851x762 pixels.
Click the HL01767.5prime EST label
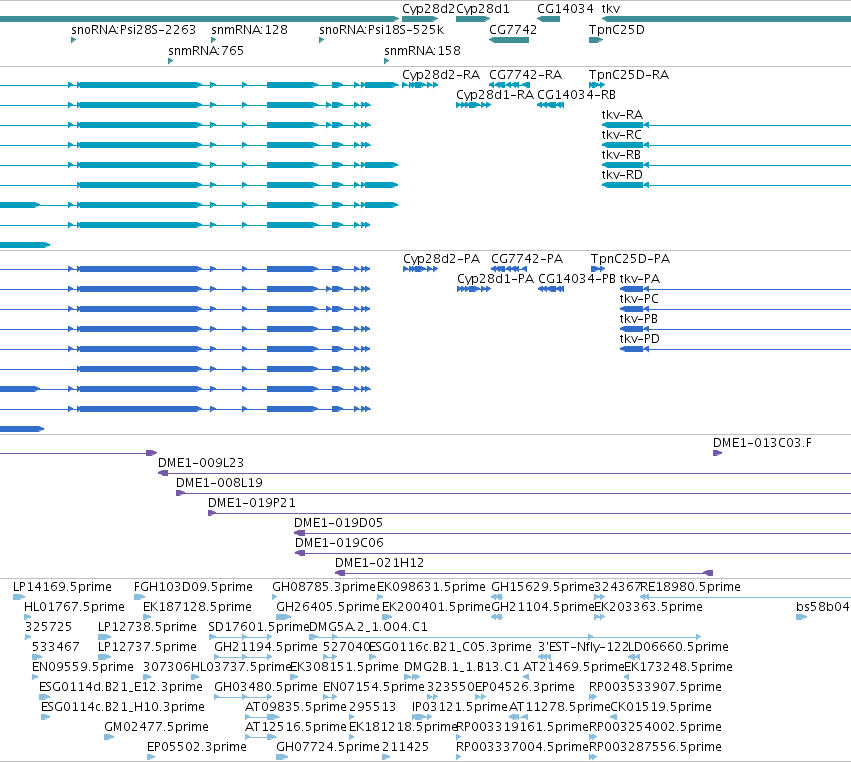click(x=74, y=607)
